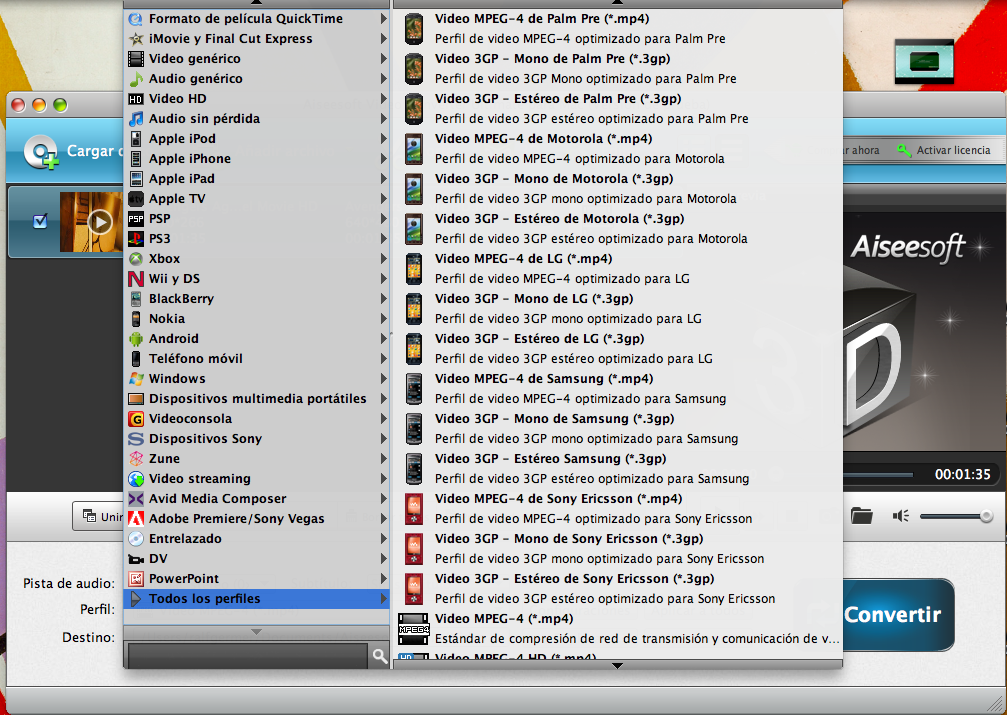Image resolution: width=1007 pixels, height=715 pixels.
Task: Pick Video 3GP - Estéreo de Sony Ericsson
Action: 617,588
